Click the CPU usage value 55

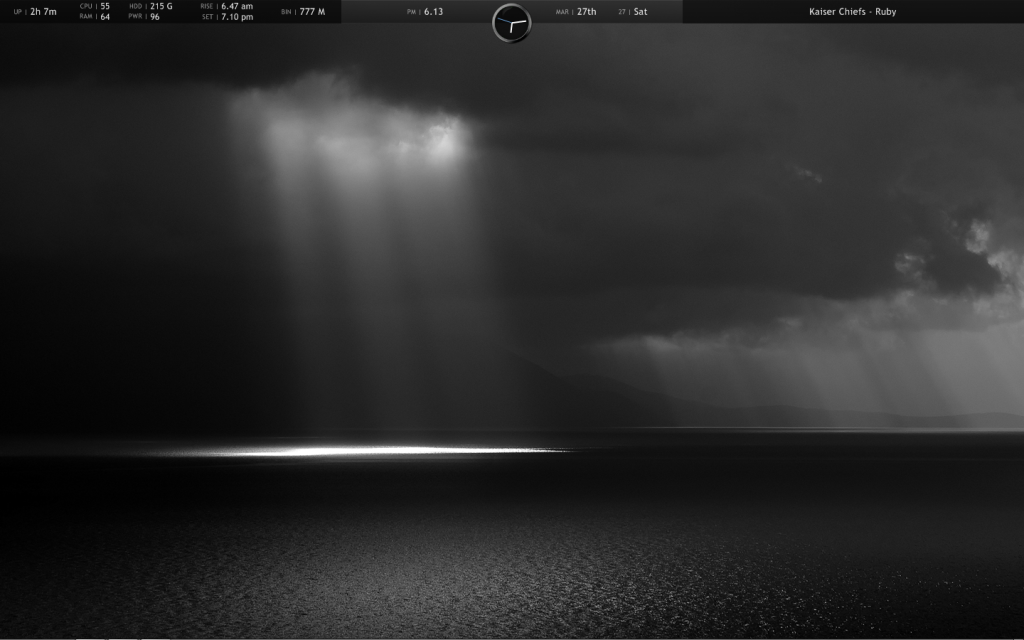tap(105, 6)
